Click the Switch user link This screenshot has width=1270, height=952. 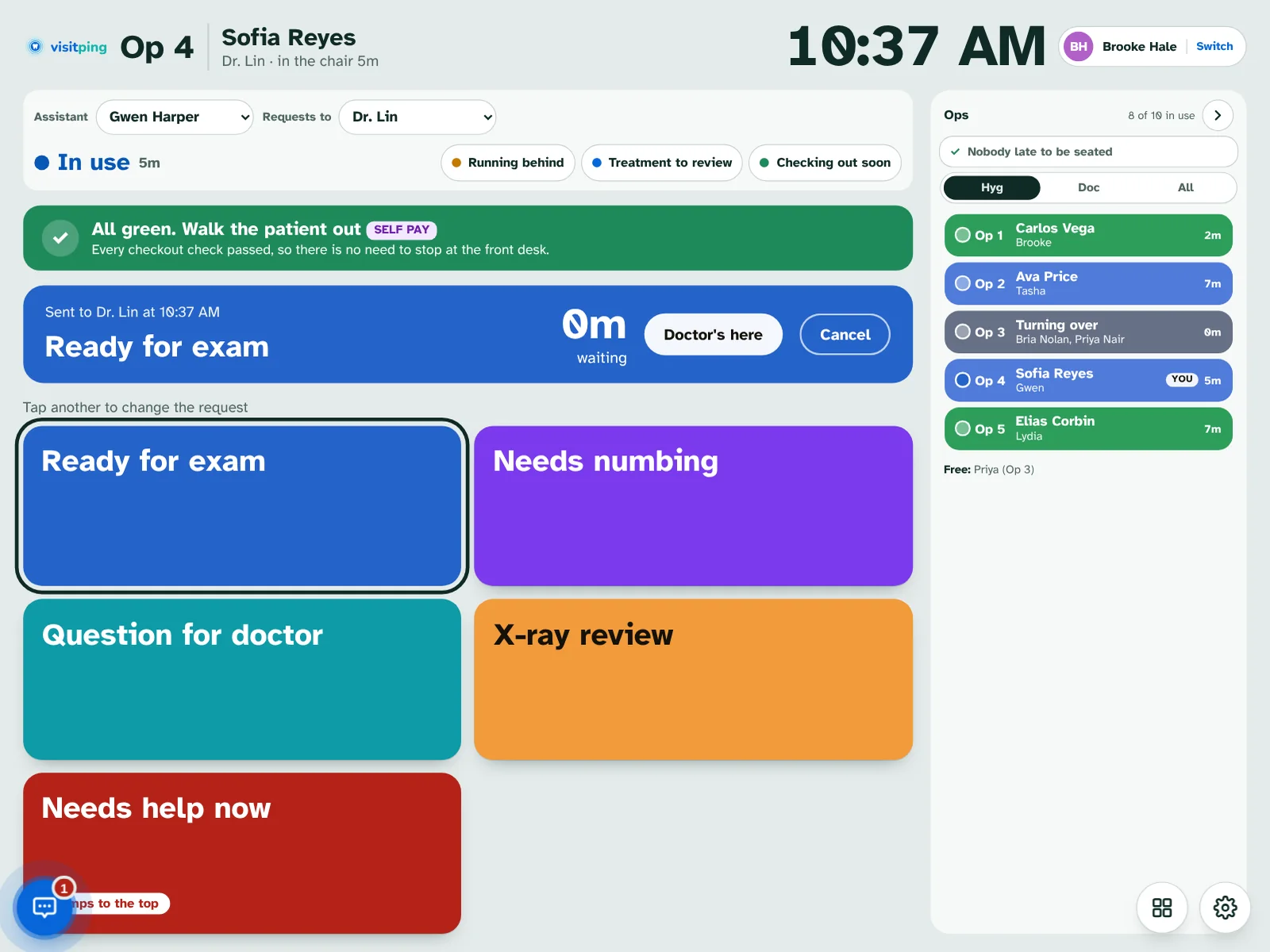(1214, 47)
